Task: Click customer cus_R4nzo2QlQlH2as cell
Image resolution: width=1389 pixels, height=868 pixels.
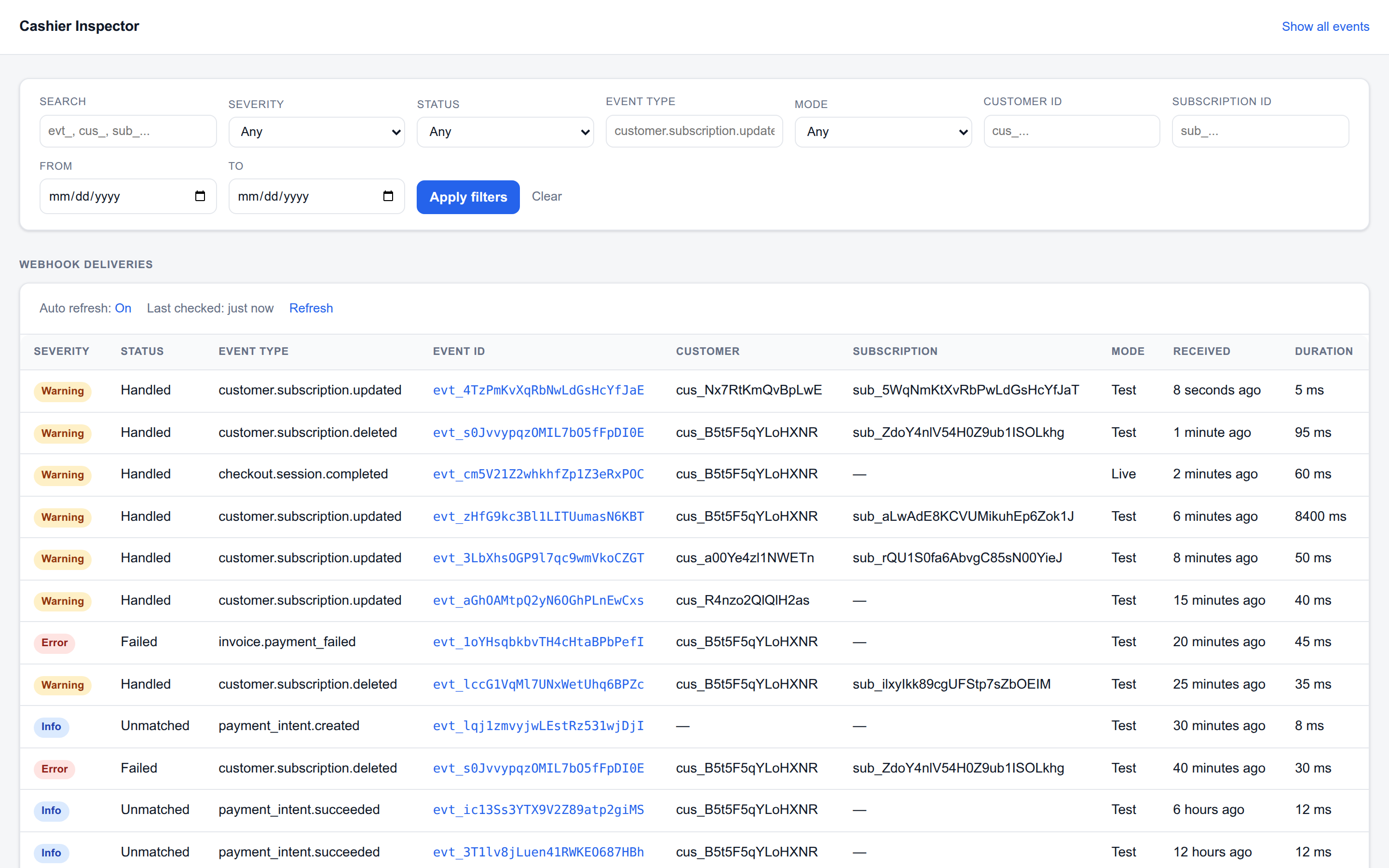Action: (742, 600)
